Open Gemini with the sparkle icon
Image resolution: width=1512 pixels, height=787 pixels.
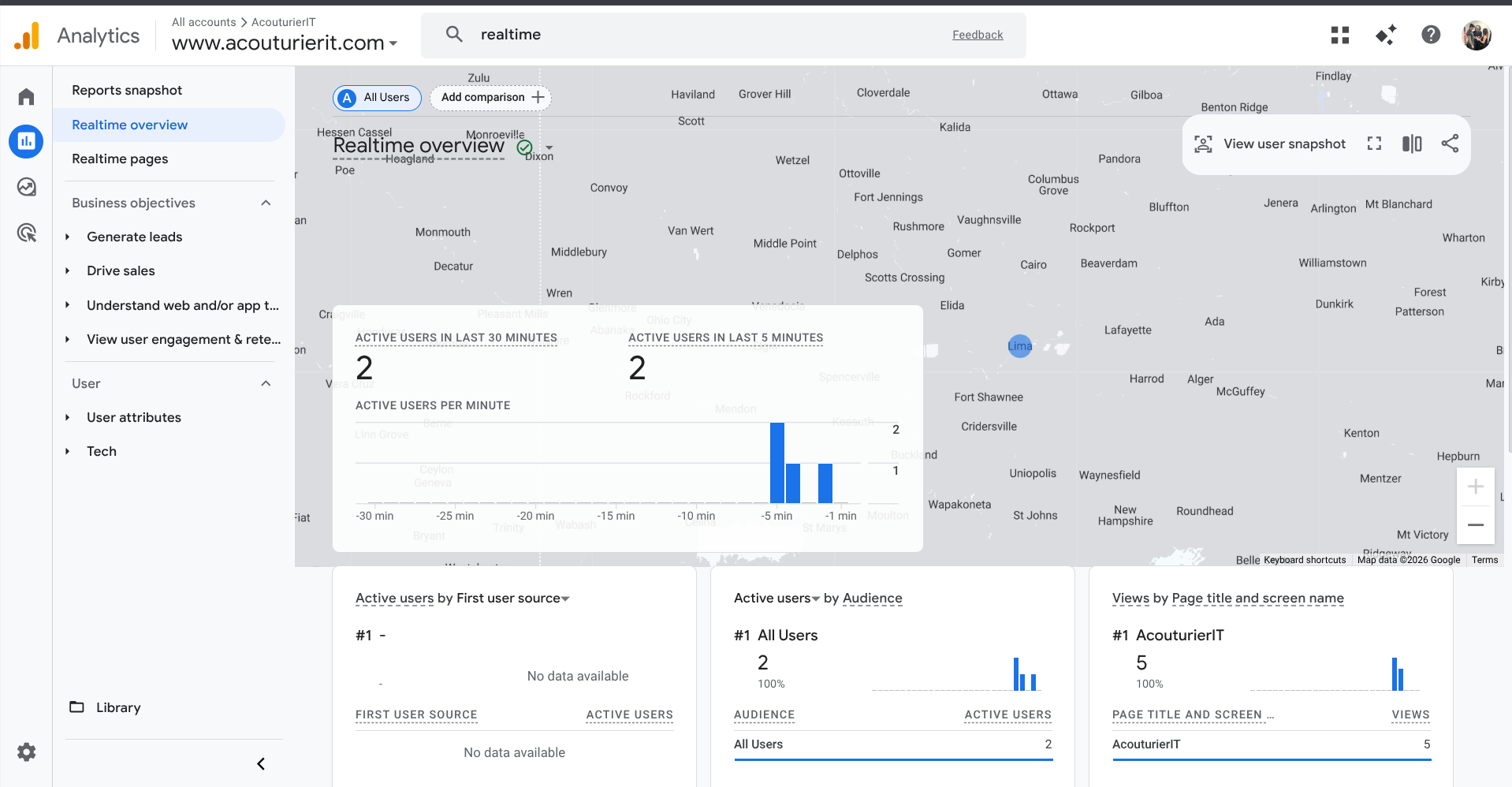[x=1385, y=35]
